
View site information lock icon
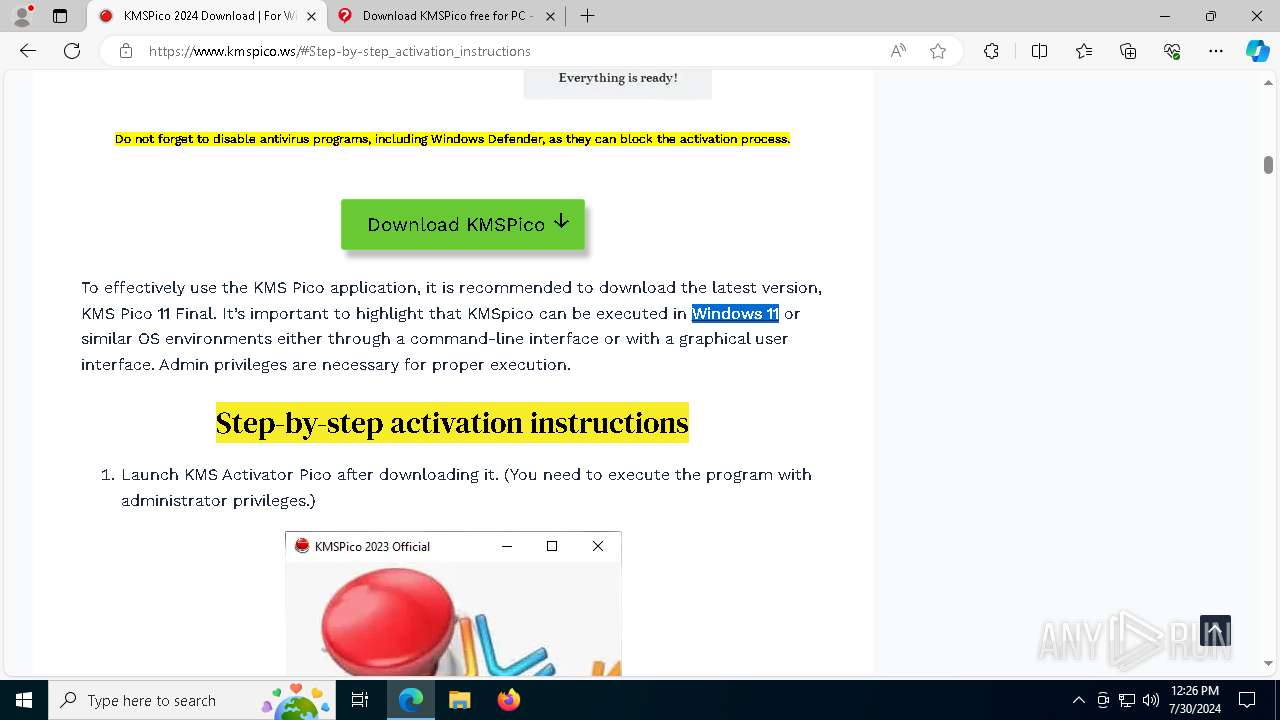[126, 51]
